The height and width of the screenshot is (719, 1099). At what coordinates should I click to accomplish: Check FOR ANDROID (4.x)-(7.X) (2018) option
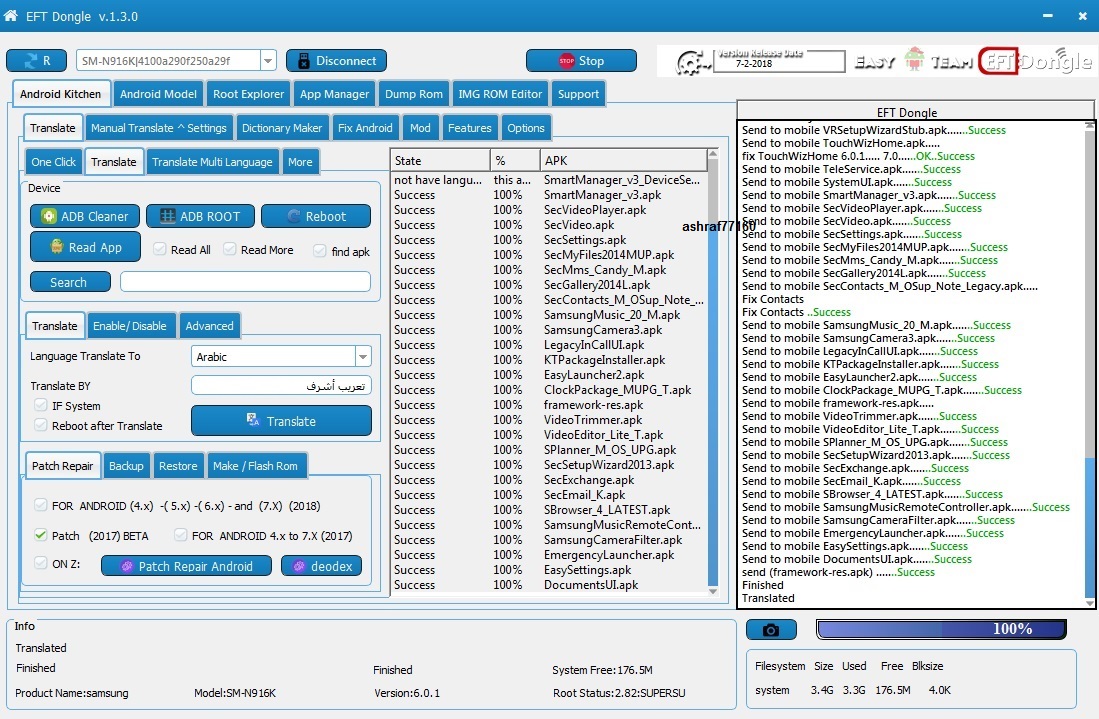pos(41,505)
